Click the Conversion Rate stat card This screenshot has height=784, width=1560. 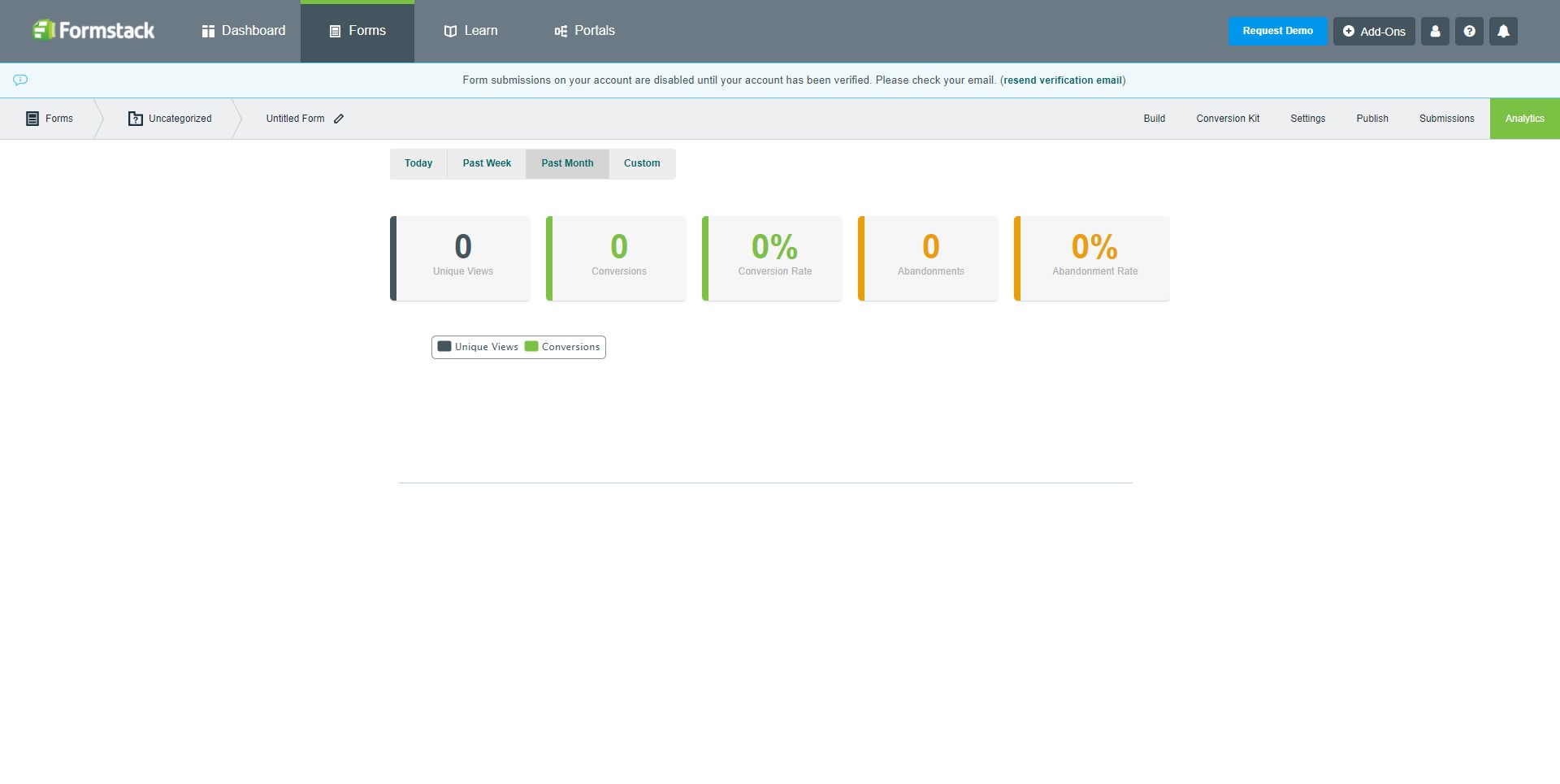pyautogui.click(x=772, y=258)
